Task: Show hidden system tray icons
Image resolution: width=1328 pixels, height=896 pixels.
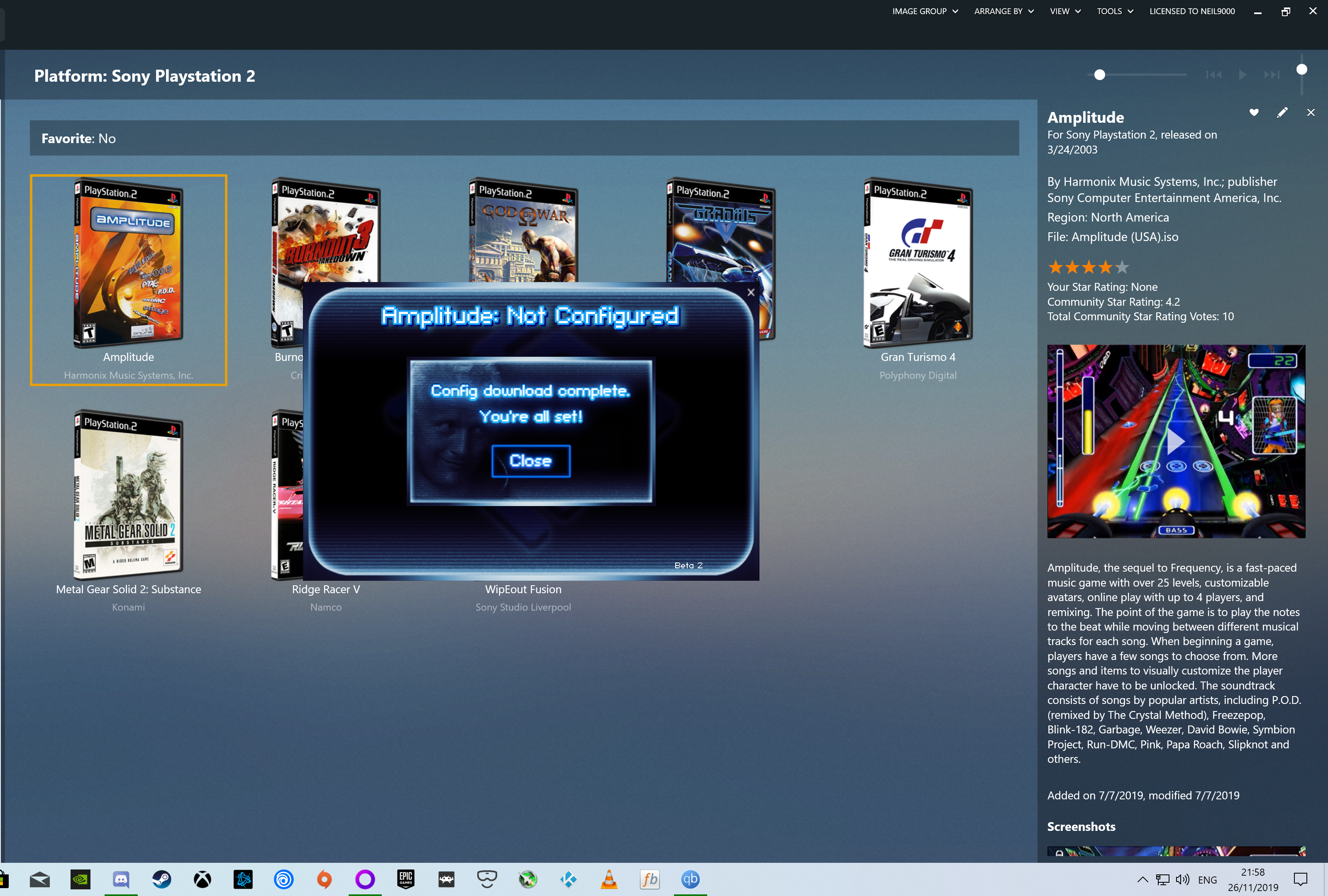Action: pos(1142,879)
